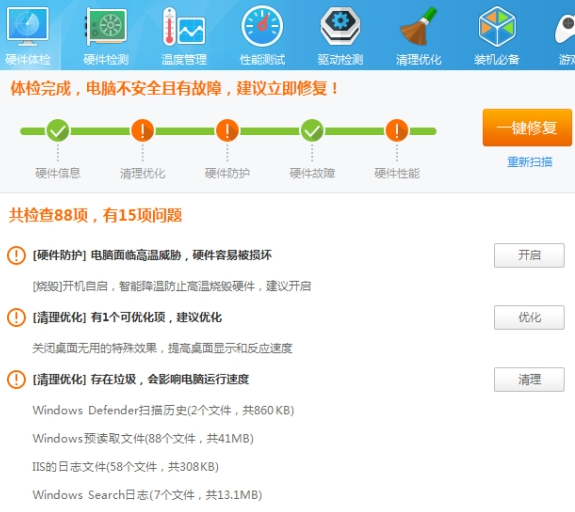Click the 优化 button

click(529, 317)
